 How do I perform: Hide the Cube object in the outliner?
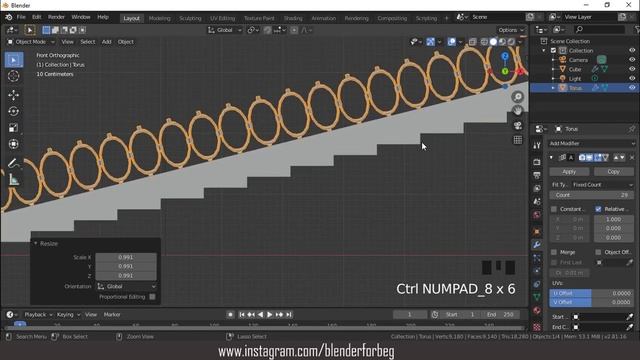(632, 69)
